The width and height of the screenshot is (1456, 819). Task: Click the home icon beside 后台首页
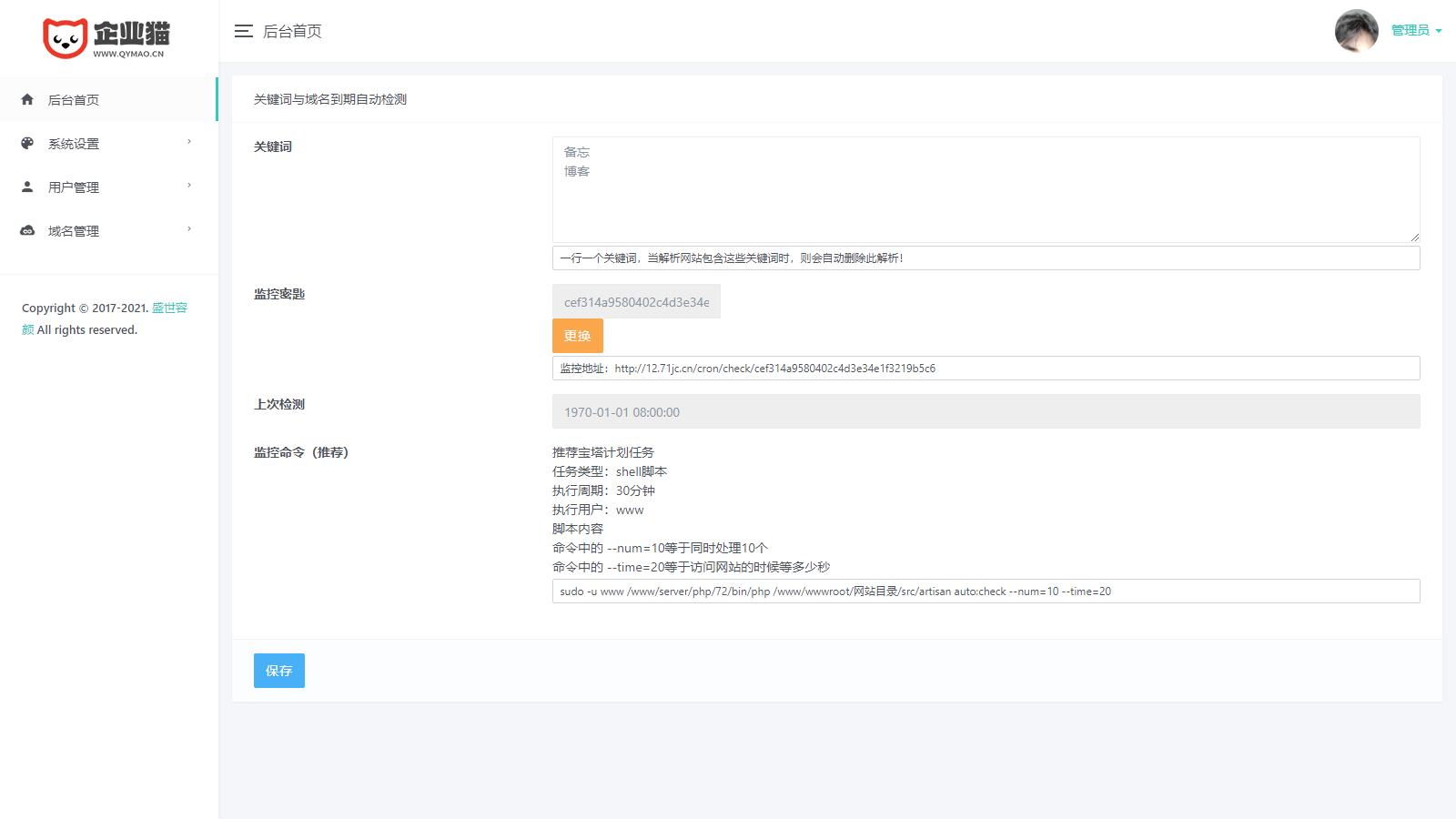27,99
